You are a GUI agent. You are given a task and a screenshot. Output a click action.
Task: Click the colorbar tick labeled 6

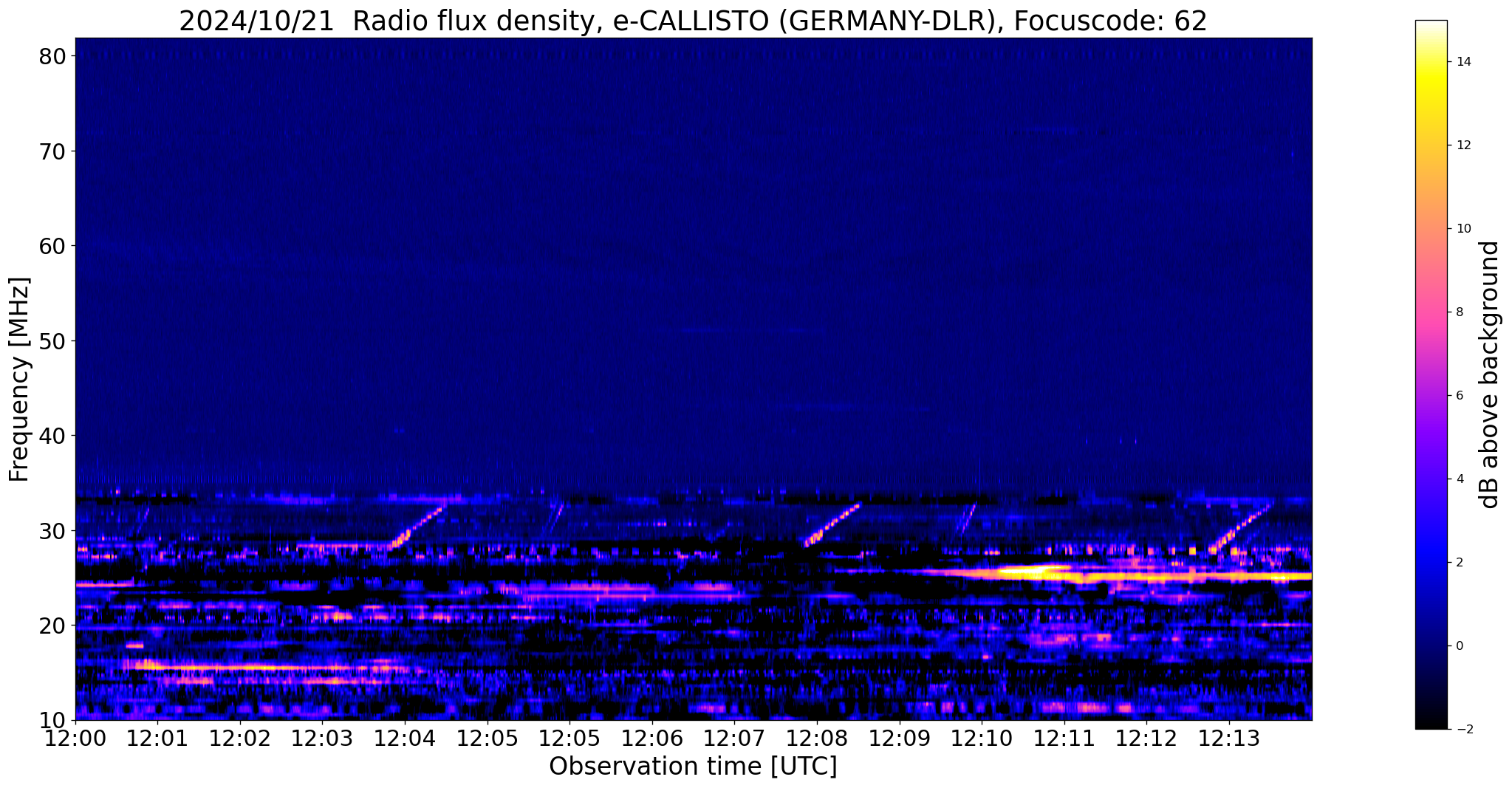[1459, 396]
